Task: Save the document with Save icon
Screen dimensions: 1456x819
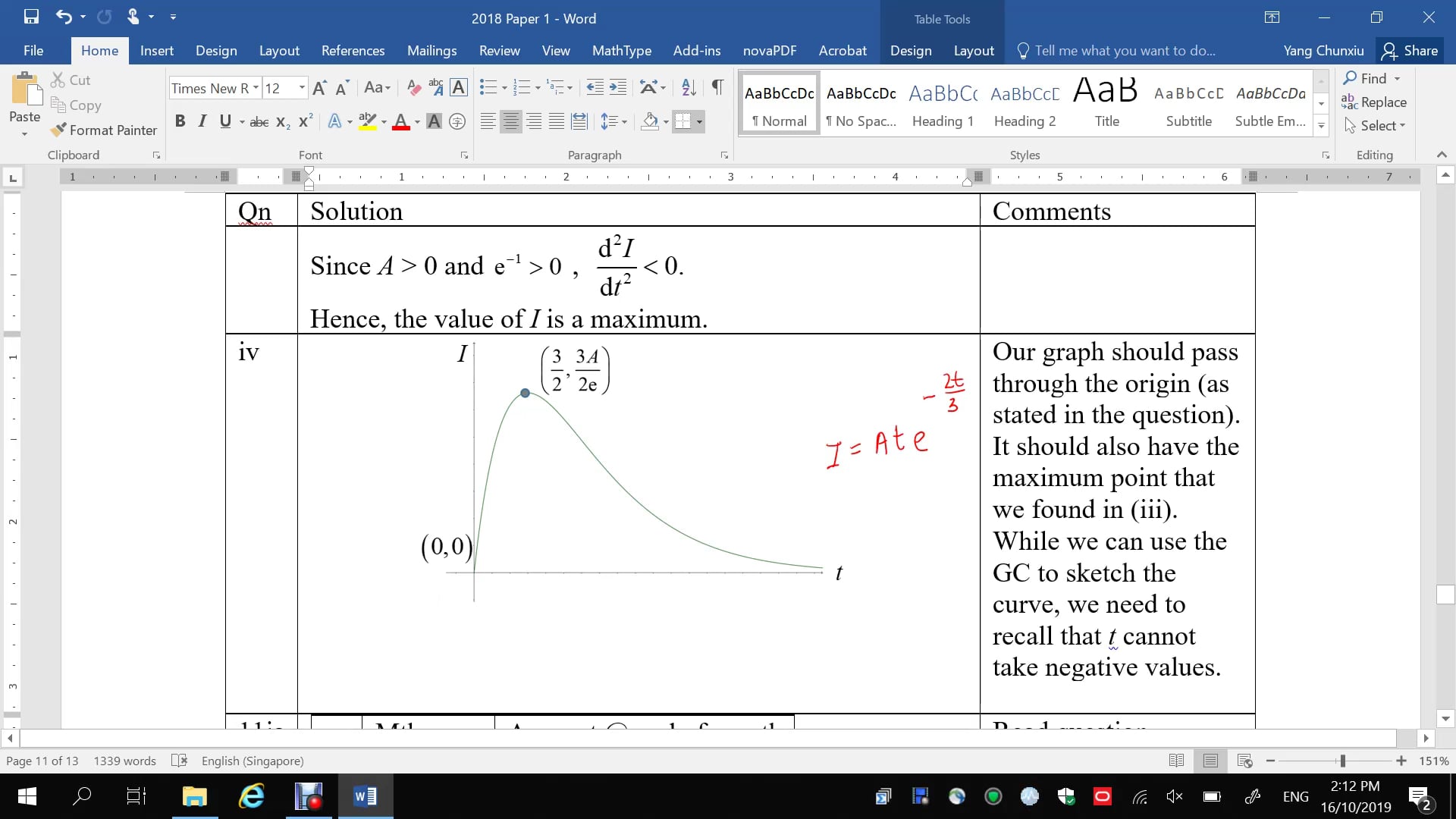Action: tap(31, 17)
